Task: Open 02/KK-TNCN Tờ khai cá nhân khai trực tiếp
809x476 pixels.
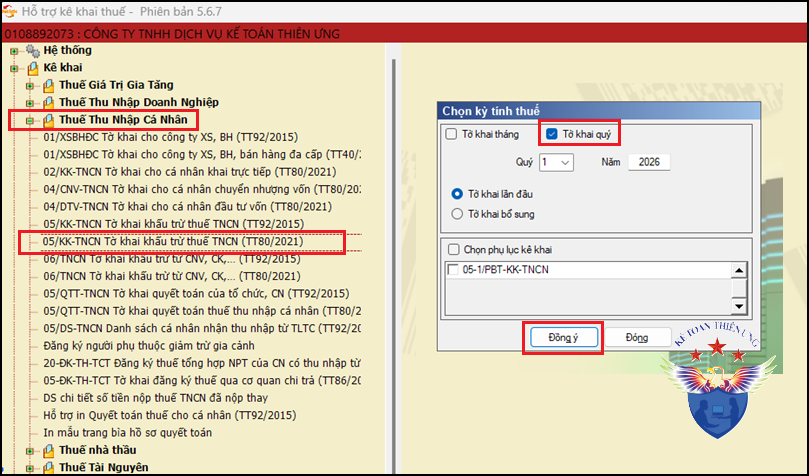Action: pos(190,172)
